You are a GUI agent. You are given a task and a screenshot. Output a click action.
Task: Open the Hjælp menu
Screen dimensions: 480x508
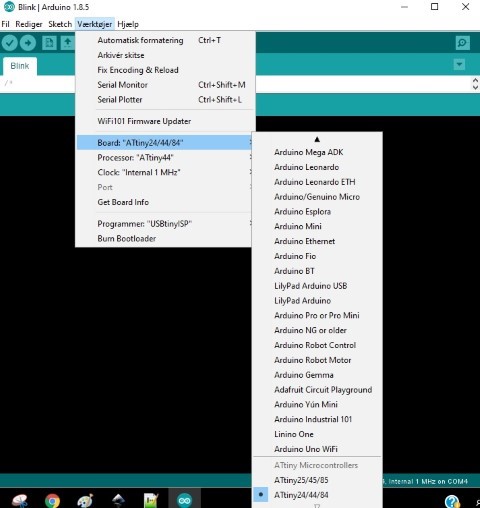(128, 24)
